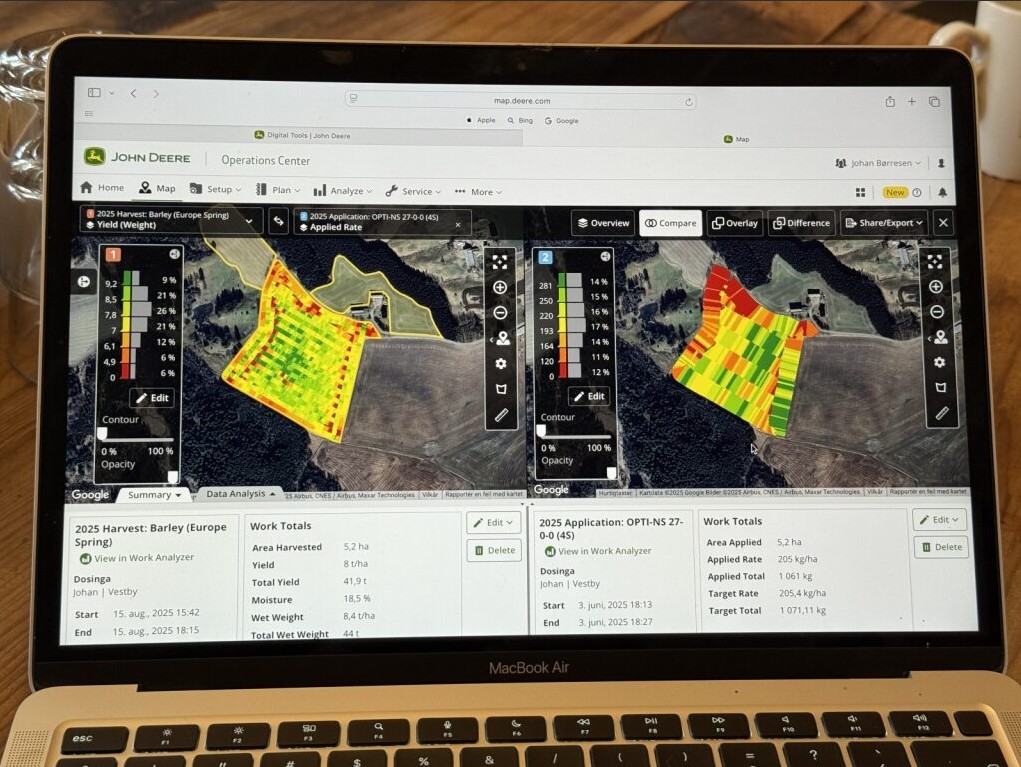
Task: Expand the Analyze menu in navigation bar
Action: click(x=343, y=191)
